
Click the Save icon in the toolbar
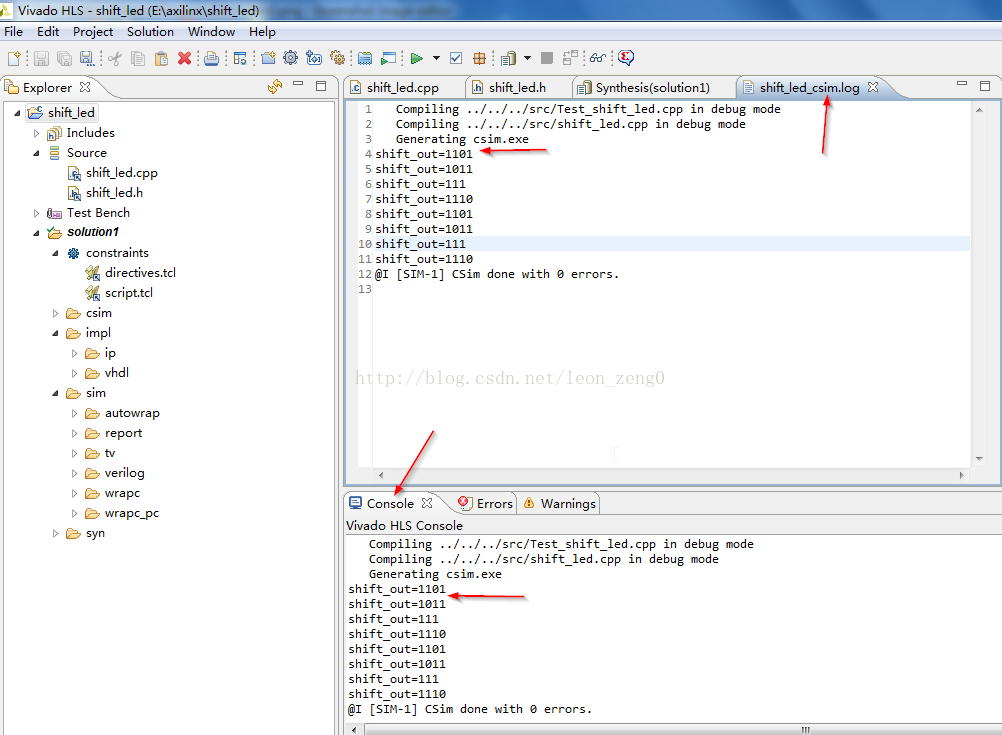(x=41, y=58)
